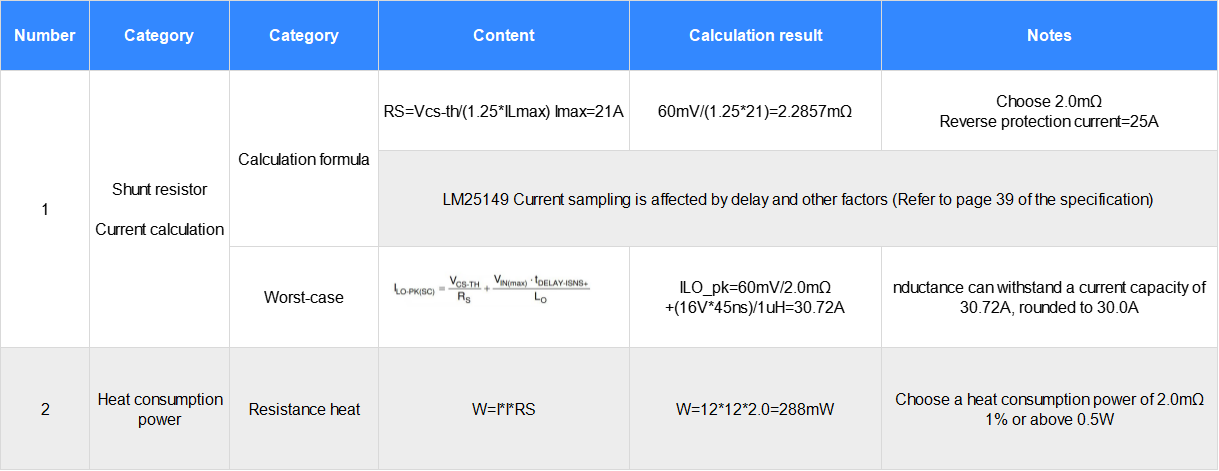Click the Number column header
The height and width of the screenshot is (471, 1219).
coord(45,35)
